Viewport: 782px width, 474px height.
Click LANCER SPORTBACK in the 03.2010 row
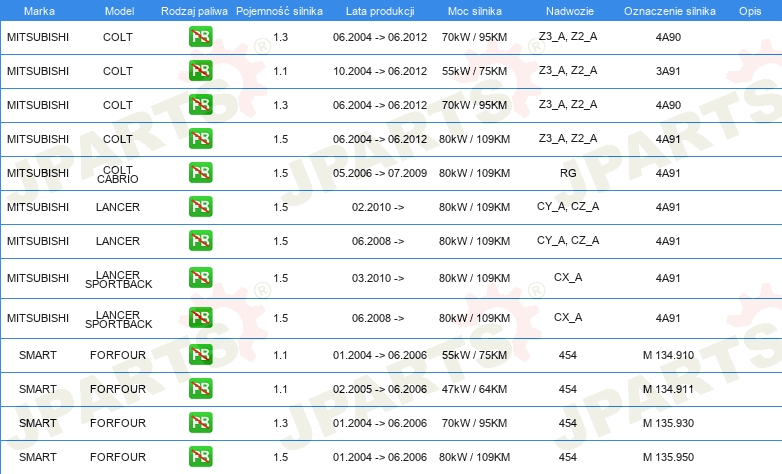click(118, 279)
